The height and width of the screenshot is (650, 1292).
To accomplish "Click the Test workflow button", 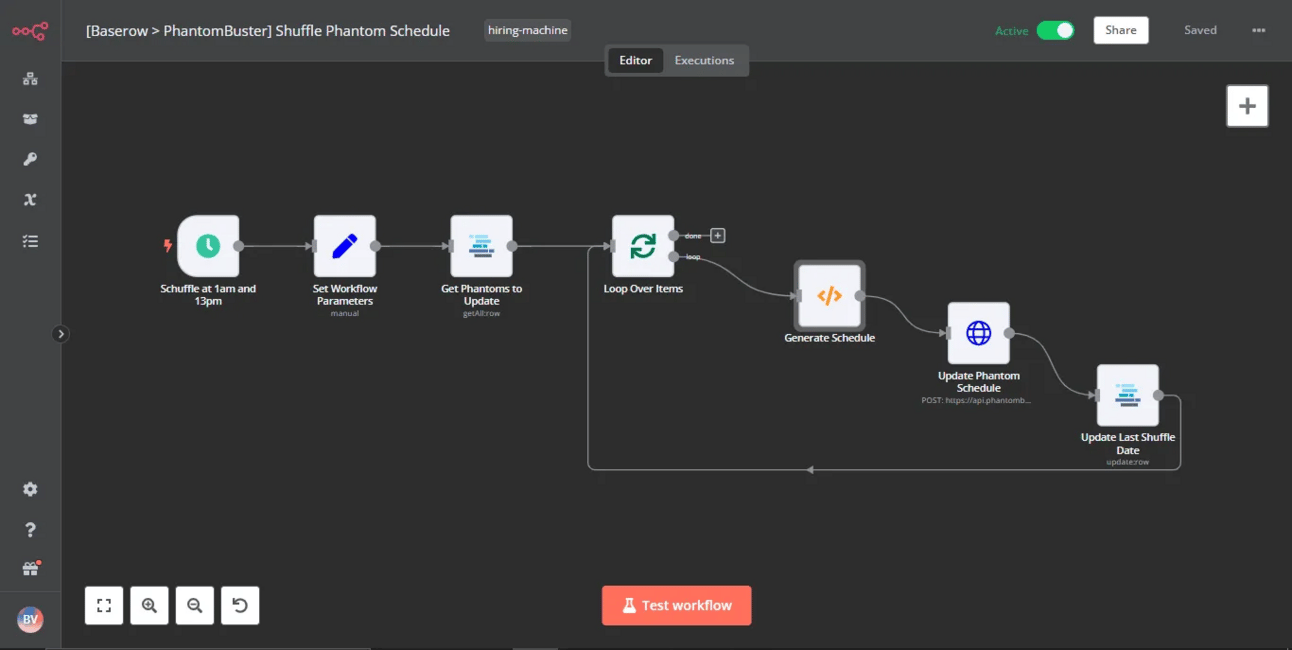I will (676, 605).
